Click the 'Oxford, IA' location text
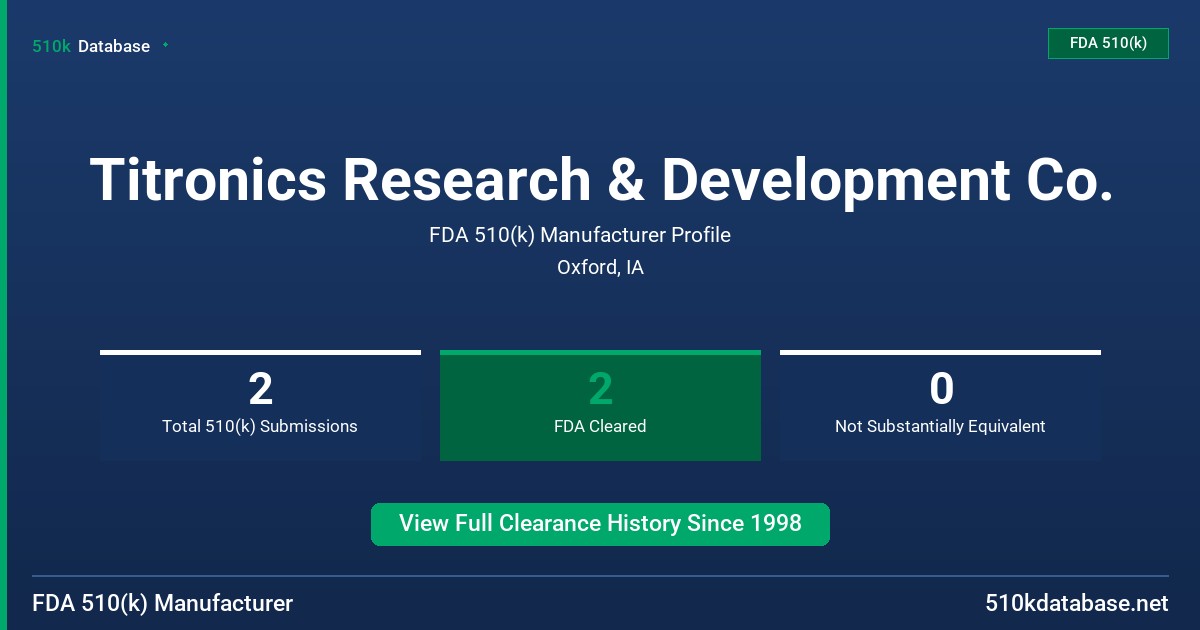Image resolution: width=1200 pixels, height=630 pixels. pos(600,267)
